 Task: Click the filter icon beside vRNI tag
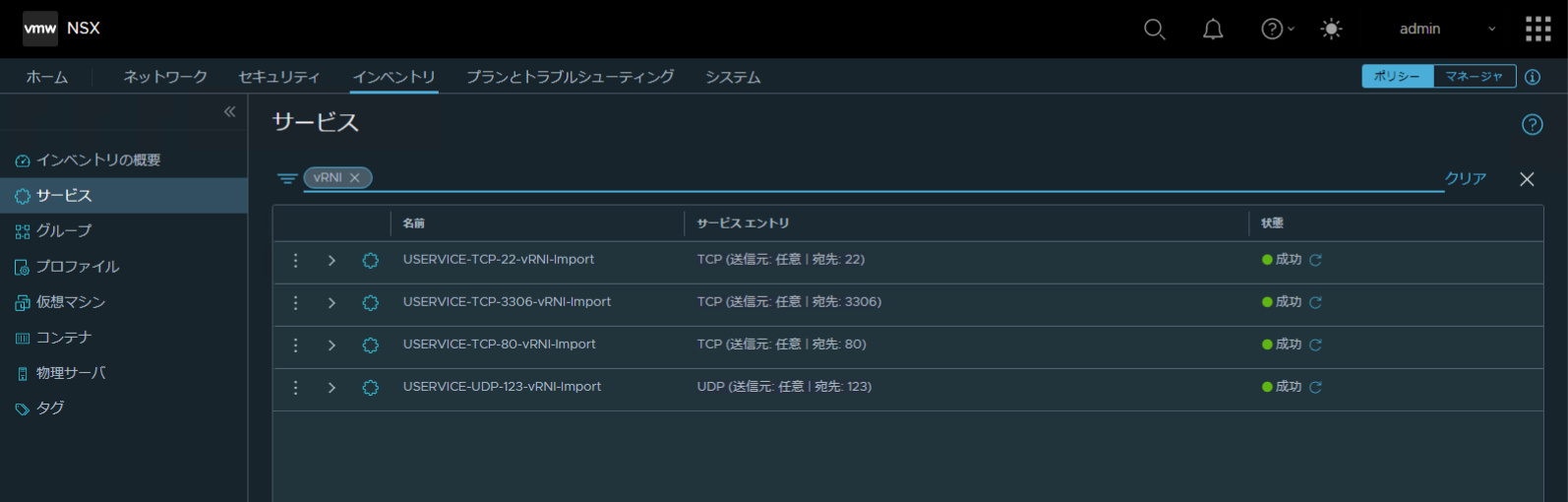click(287, 179)
